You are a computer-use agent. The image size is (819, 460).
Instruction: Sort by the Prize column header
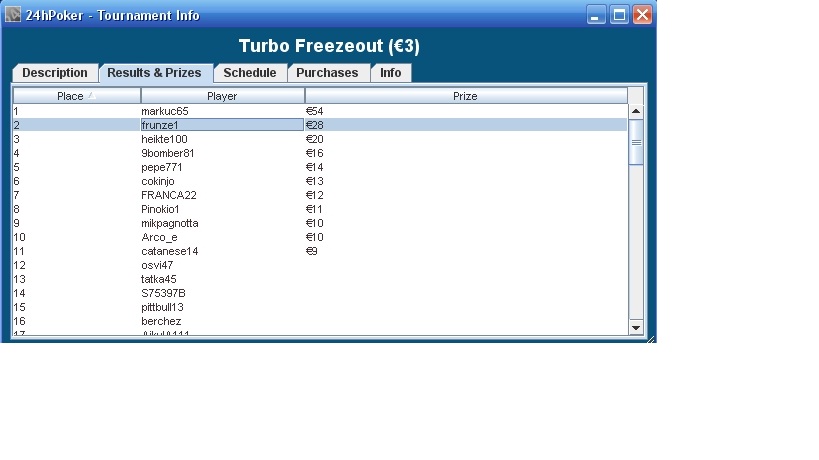tap(466, 96)
